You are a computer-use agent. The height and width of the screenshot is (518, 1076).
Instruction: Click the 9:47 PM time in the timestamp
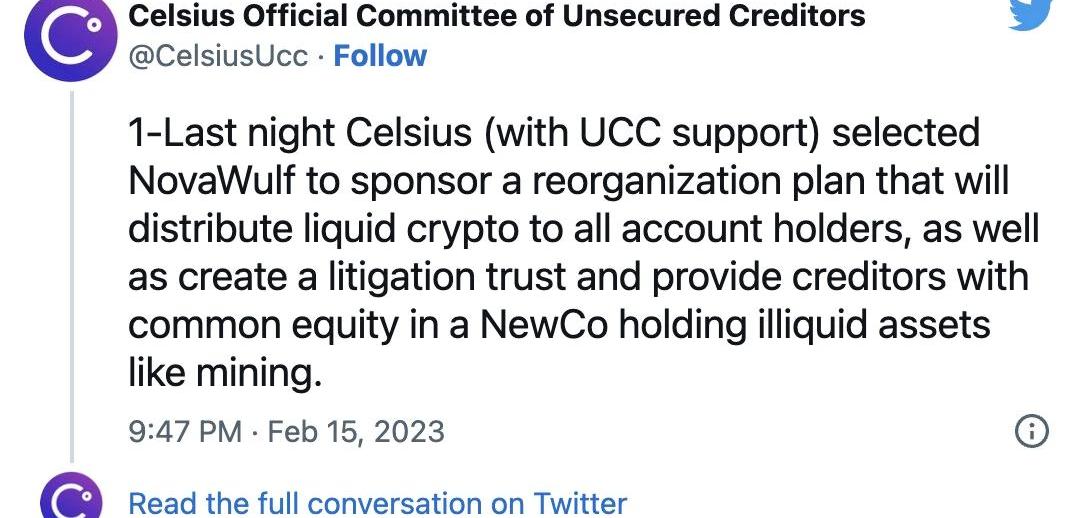(x=185, y=432)
